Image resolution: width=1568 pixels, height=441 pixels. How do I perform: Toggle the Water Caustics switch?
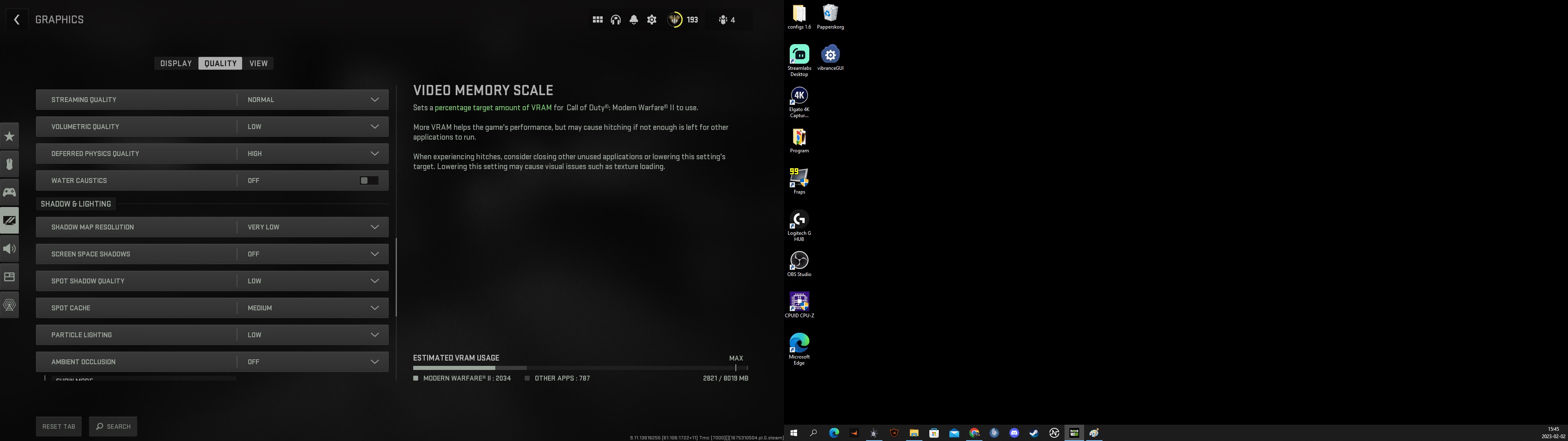369,180
